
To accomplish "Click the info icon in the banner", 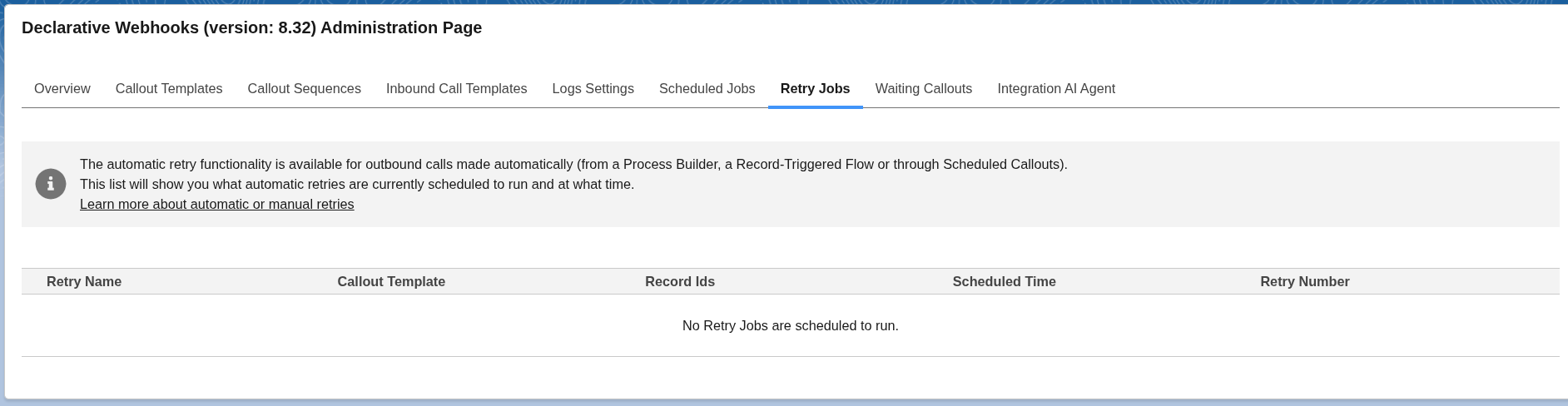I will point(51,184).
